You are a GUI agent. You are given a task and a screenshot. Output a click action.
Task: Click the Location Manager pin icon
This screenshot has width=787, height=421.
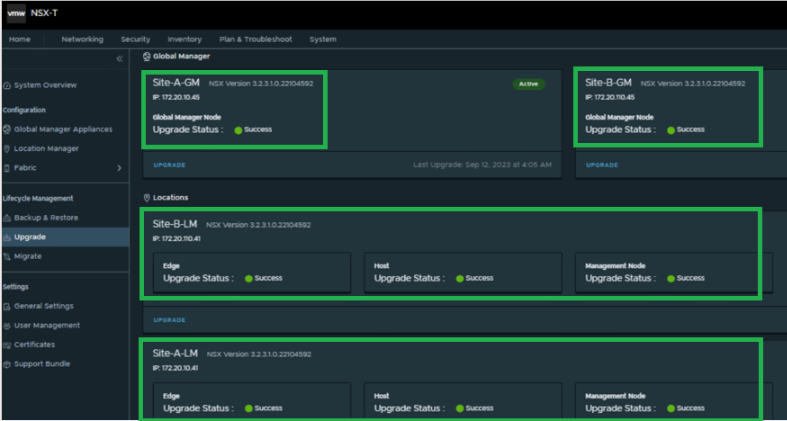(x=7, y=148)
